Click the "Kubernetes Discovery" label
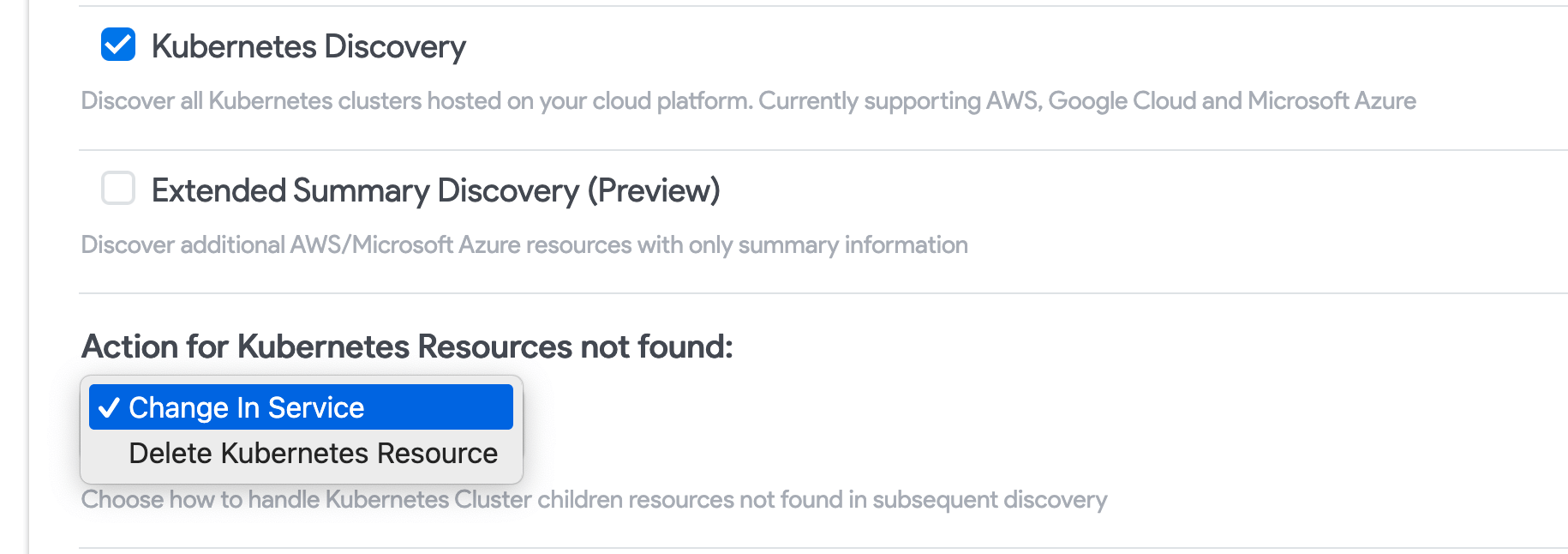This screenshot has width=1568, height=554. pyautogui.click(x=308, y=46)
